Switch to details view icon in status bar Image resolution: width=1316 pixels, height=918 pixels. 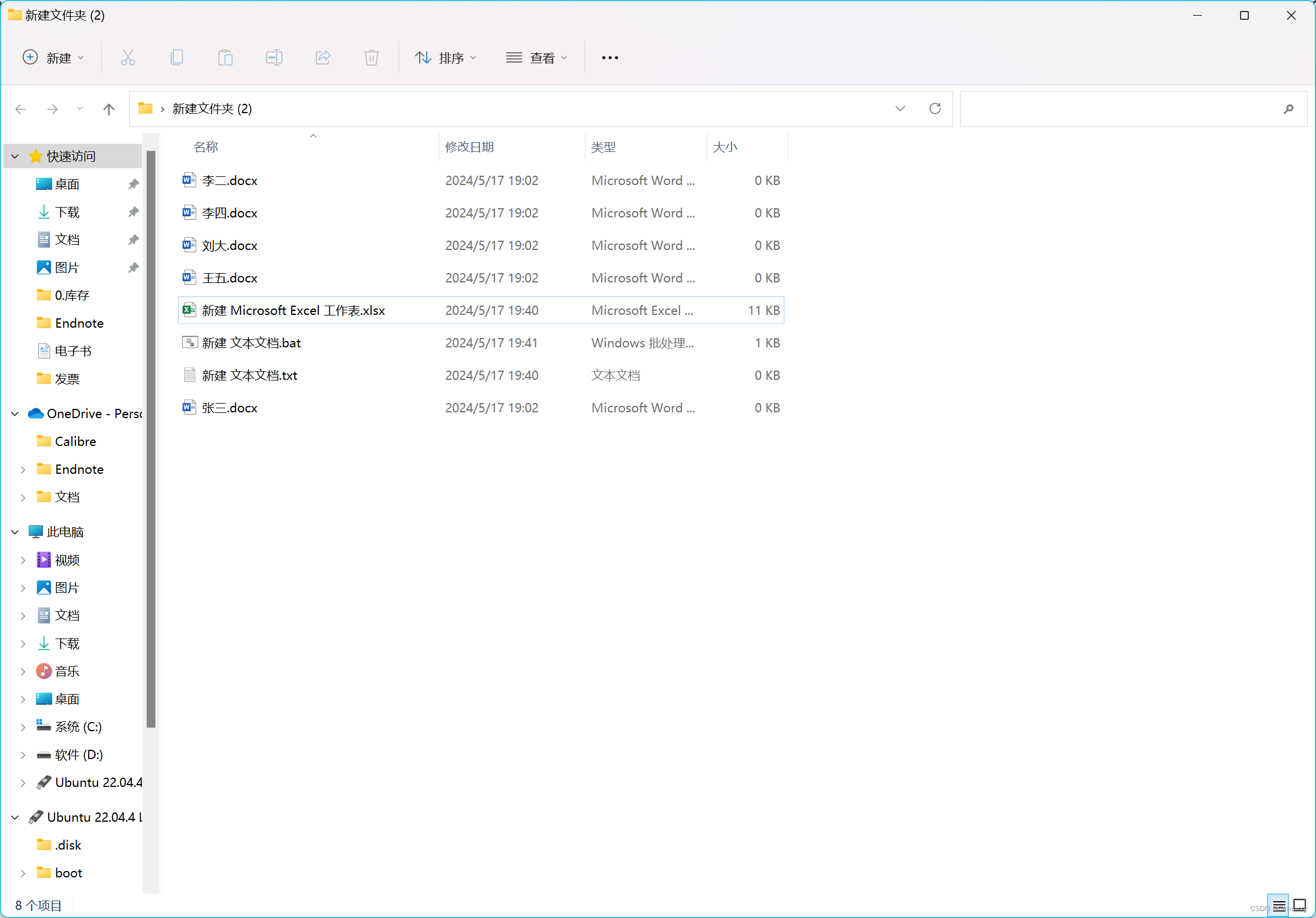(1278, 905)
